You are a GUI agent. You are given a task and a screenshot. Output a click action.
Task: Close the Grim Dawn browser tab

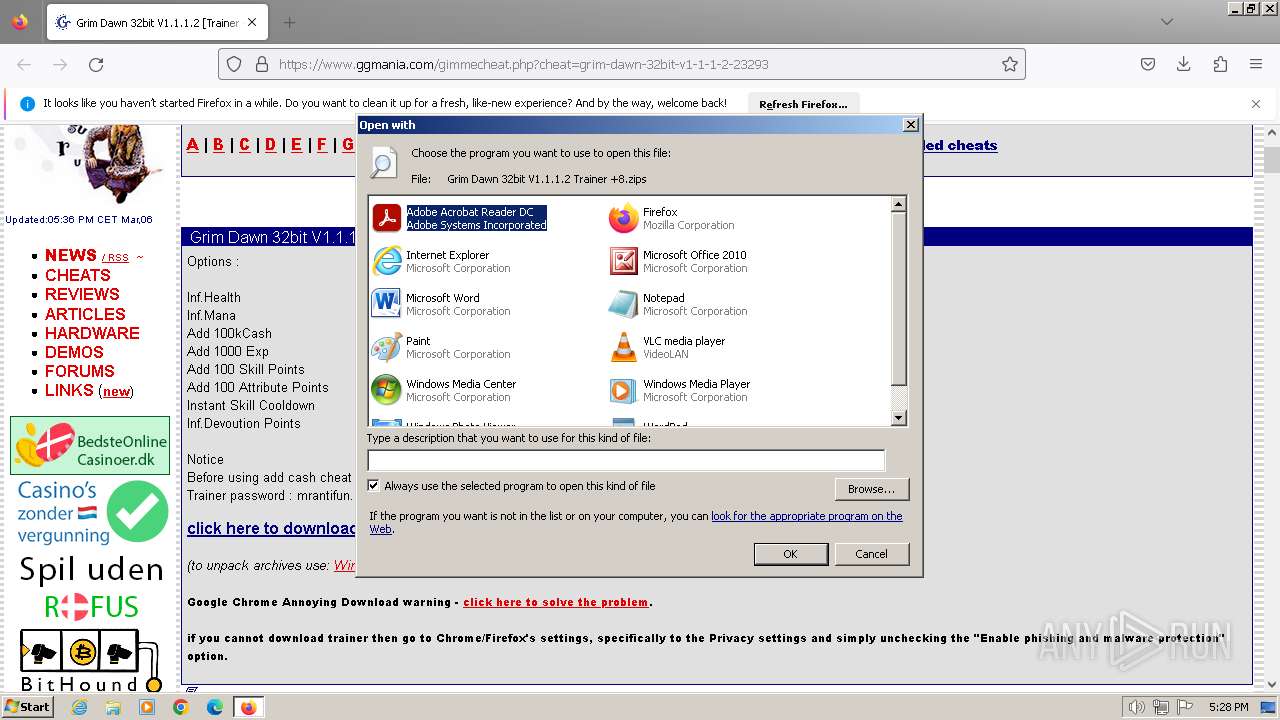pos(252,22)
